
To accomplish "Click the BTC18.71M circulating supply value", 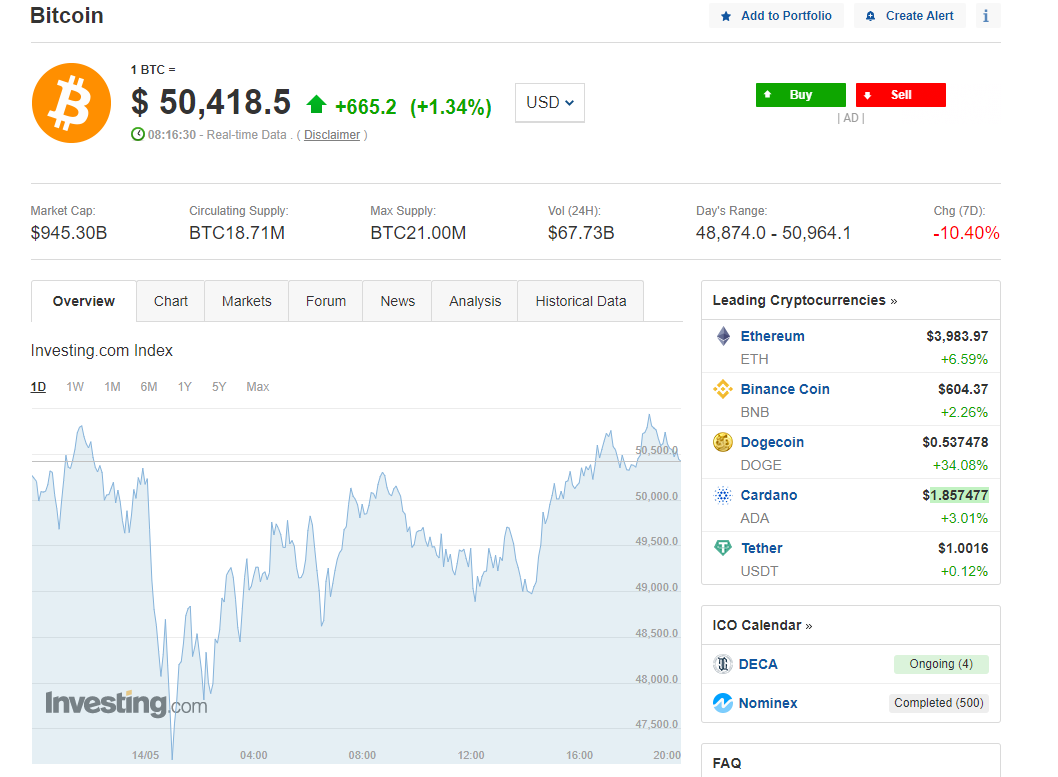I will (x=237, y=233).
